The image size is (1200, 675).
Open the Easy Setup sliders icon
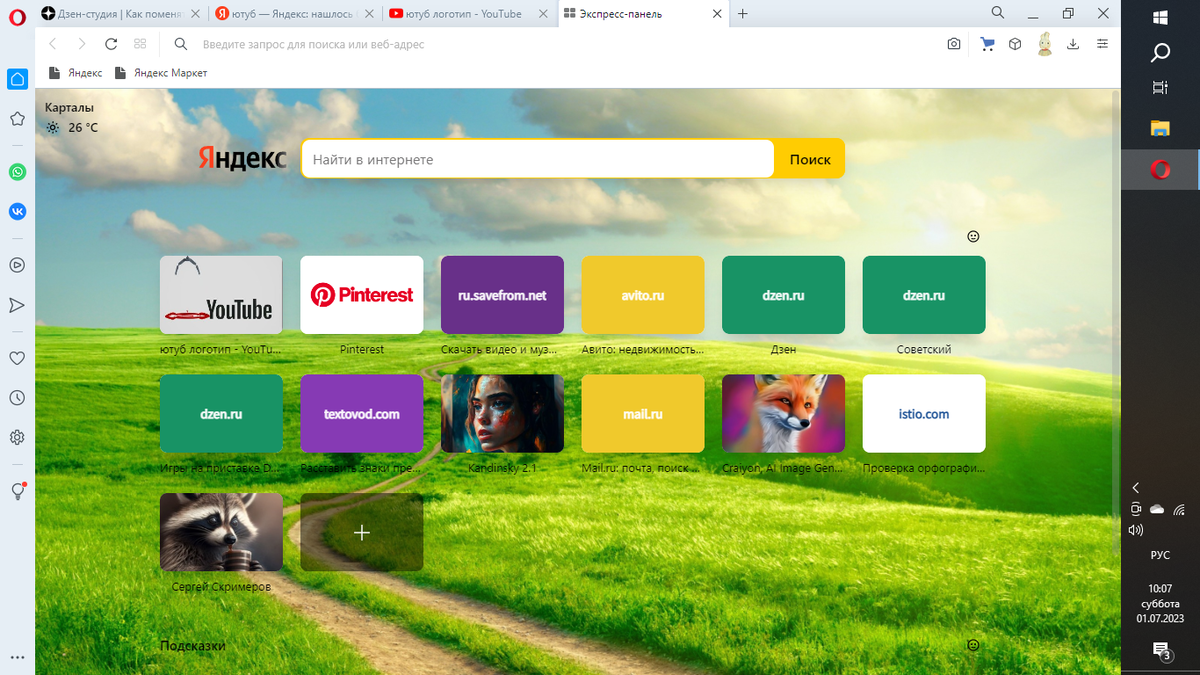(x=1103, y=44)
